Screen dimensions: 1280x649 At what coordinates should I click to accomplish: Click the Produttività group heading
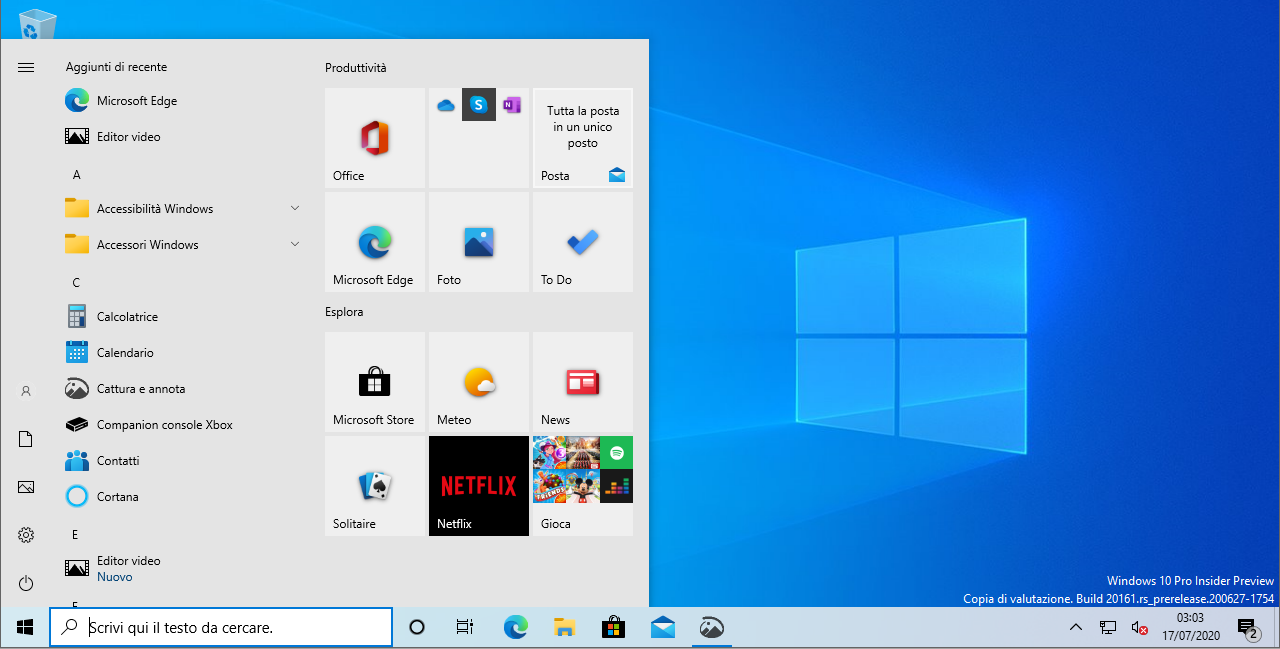pyautogui.click(x=355, y=68)
